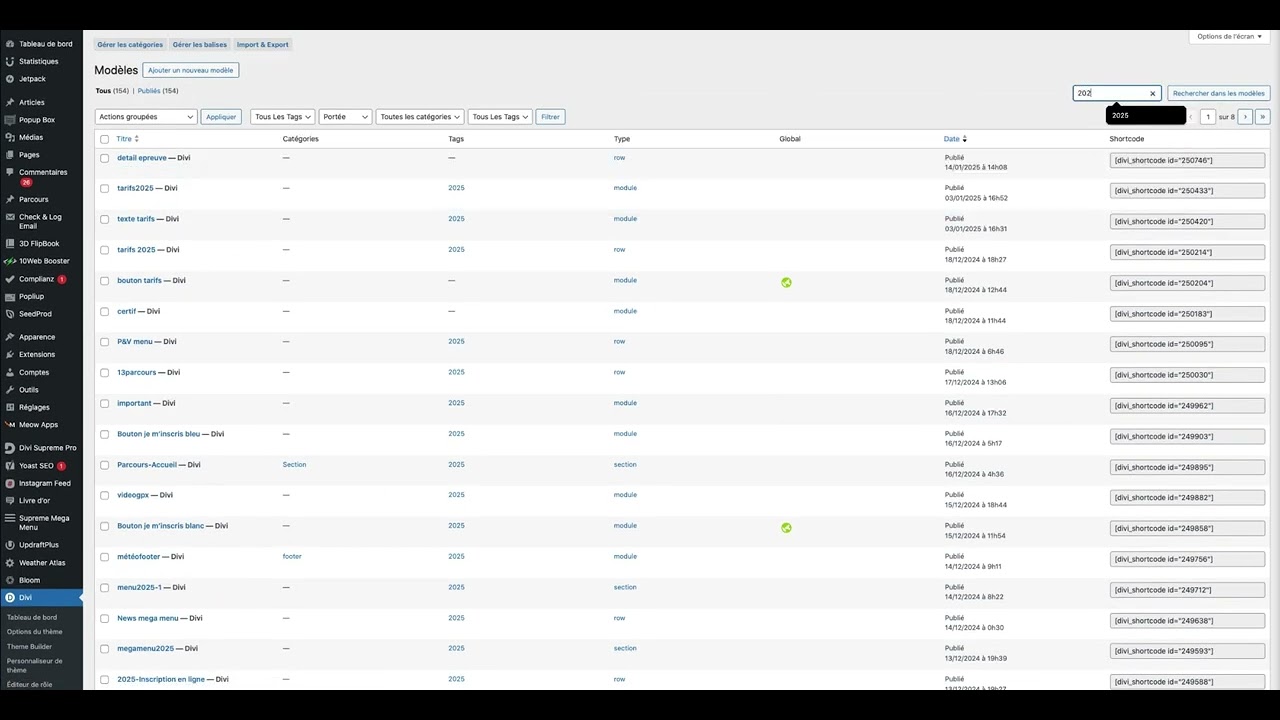Open the Apparence menu
The height and width of the screenshot is (720, 1280).
pos(37,337)
